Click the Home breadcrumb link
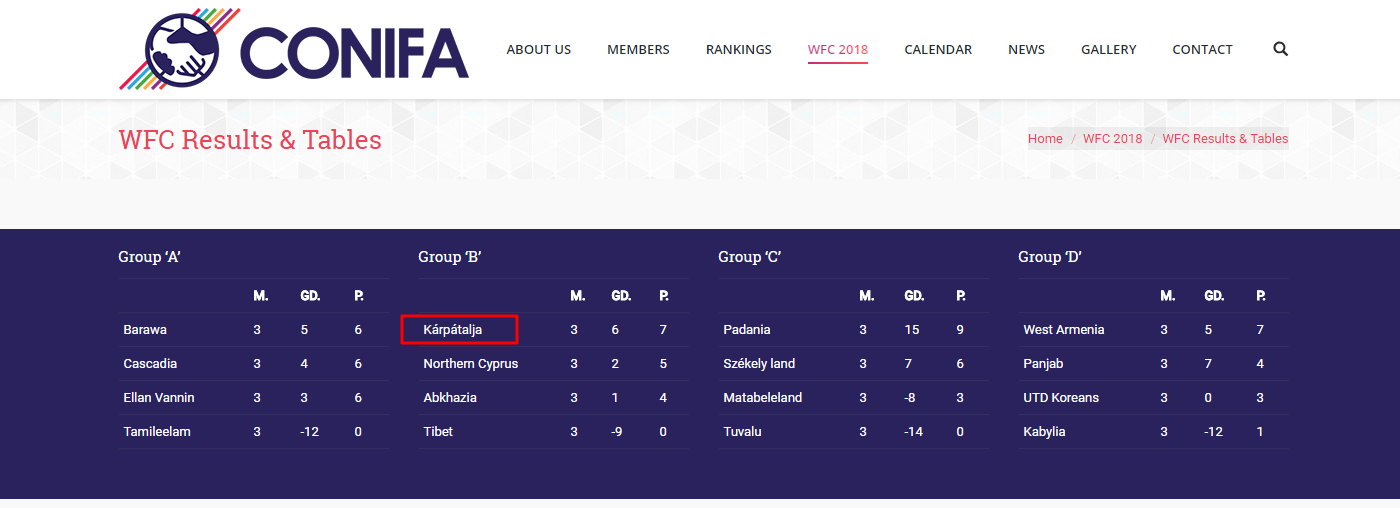This screenshot has height=508, width=1400. [x=1045, y=139]
